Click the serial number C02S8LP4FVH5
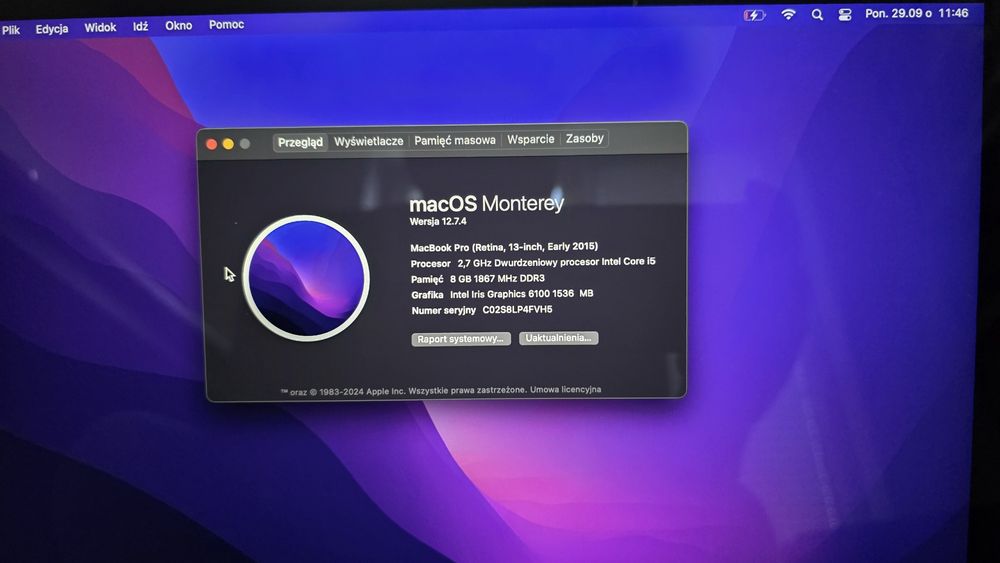Image resolution: width=1000 pixels, height=563 pixels. pos(517,309)
